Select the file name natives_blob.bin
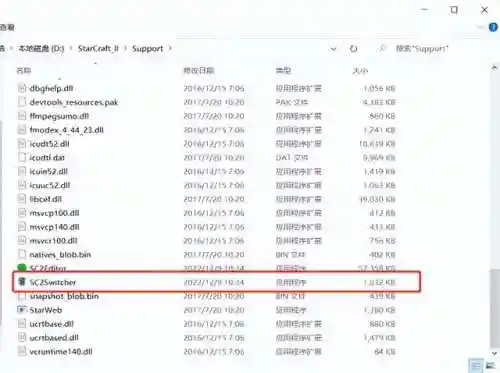The image size is (500, 373). click(x=60, y=255)
